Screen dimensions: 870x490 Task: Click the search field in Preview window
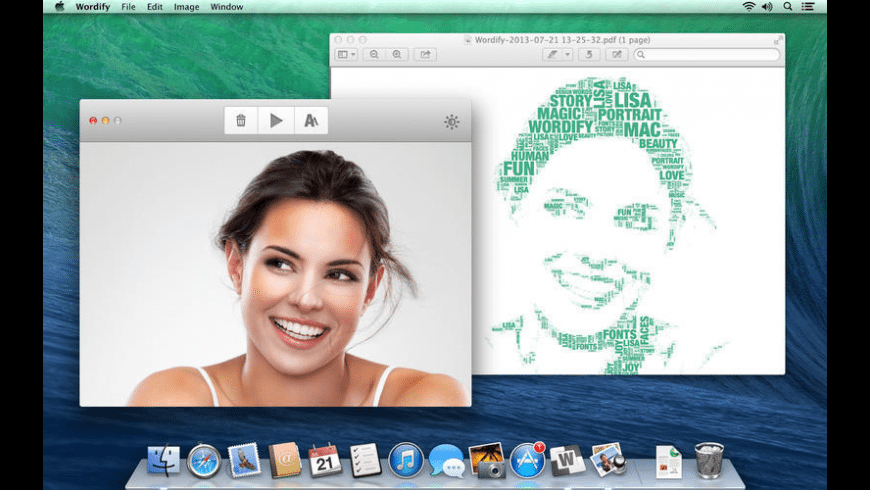coord(707,54)
